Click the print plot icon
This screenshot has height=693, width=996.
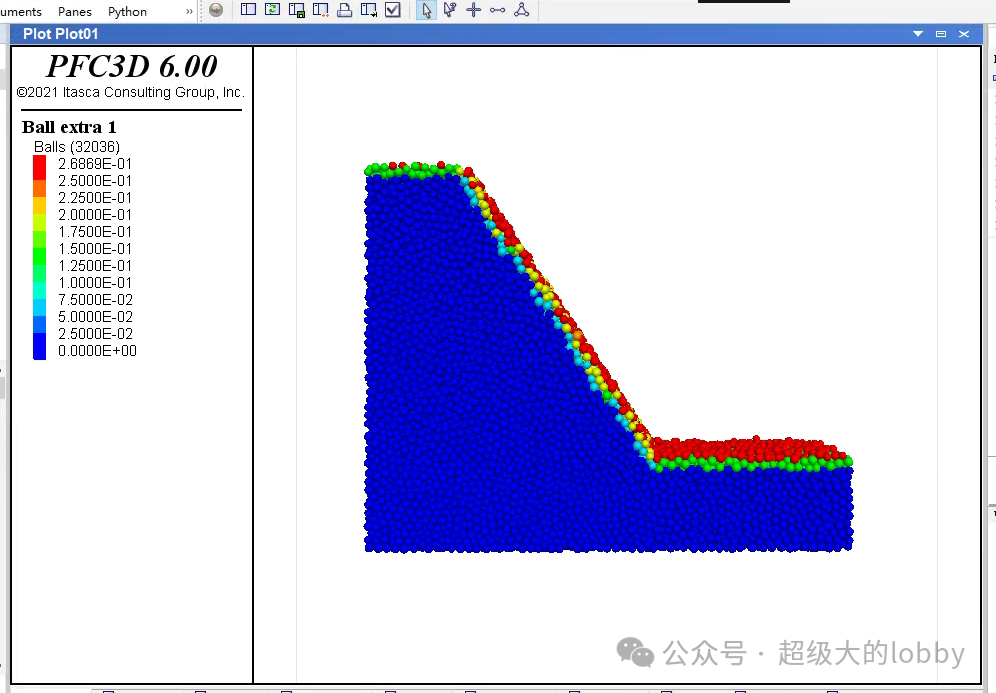tap(344, 10)
